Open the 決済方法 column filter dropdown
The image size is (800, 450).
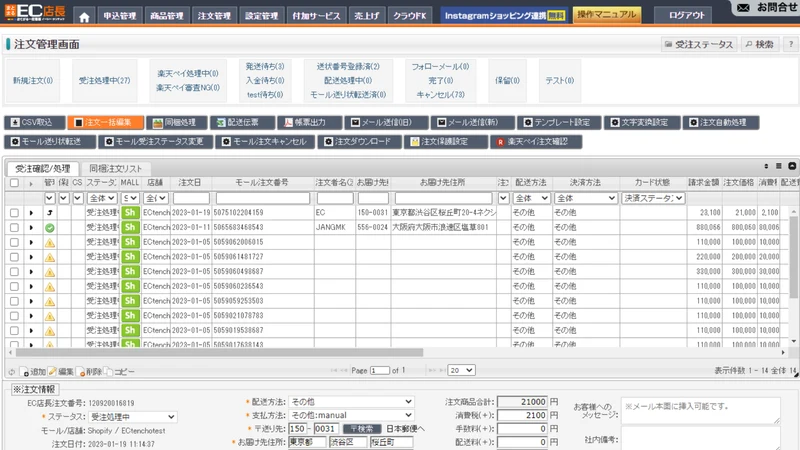586,198
